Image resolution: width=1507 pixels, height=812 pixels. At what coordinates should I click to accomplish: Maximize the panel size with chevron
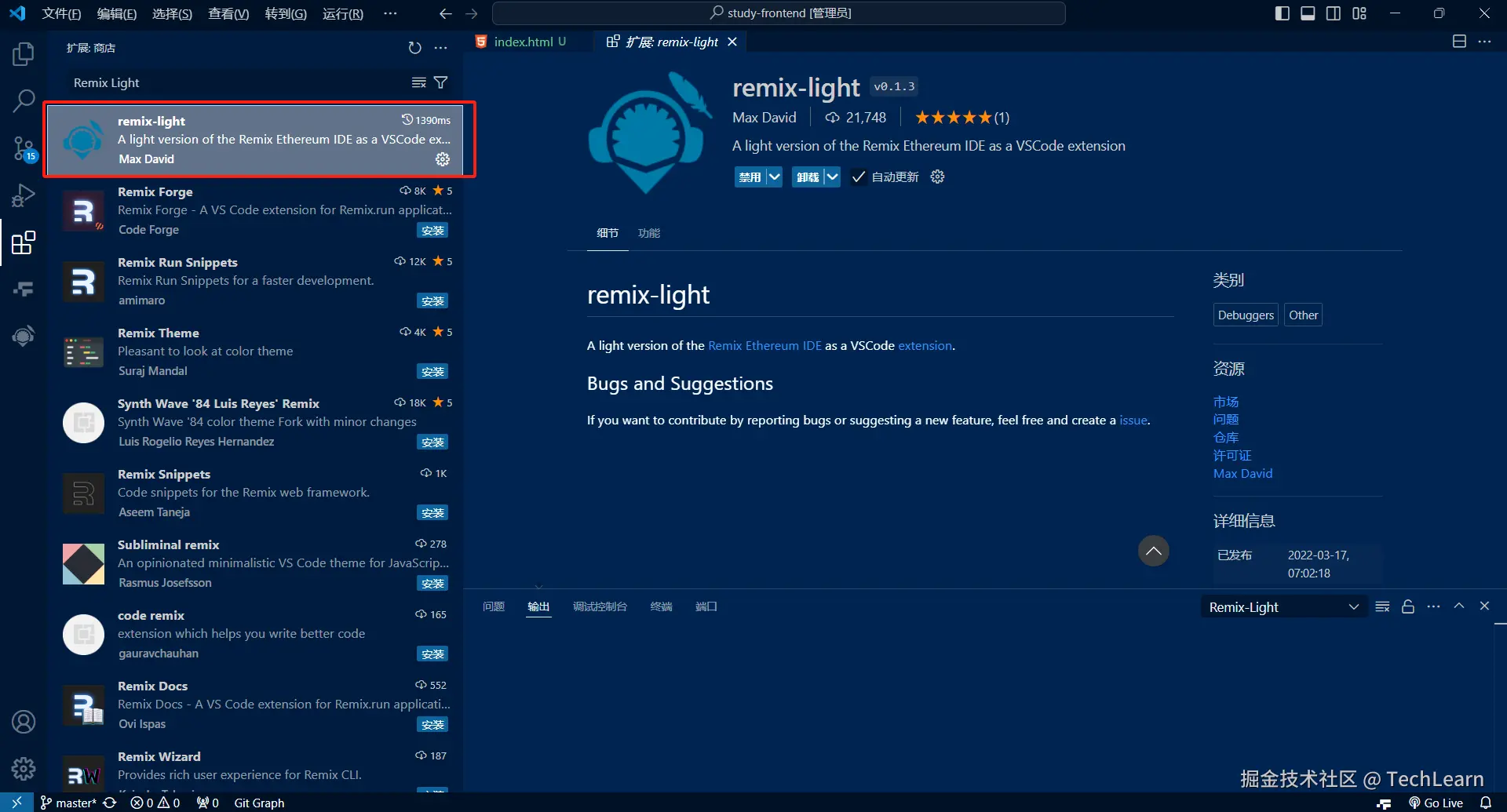(1459, 606)
